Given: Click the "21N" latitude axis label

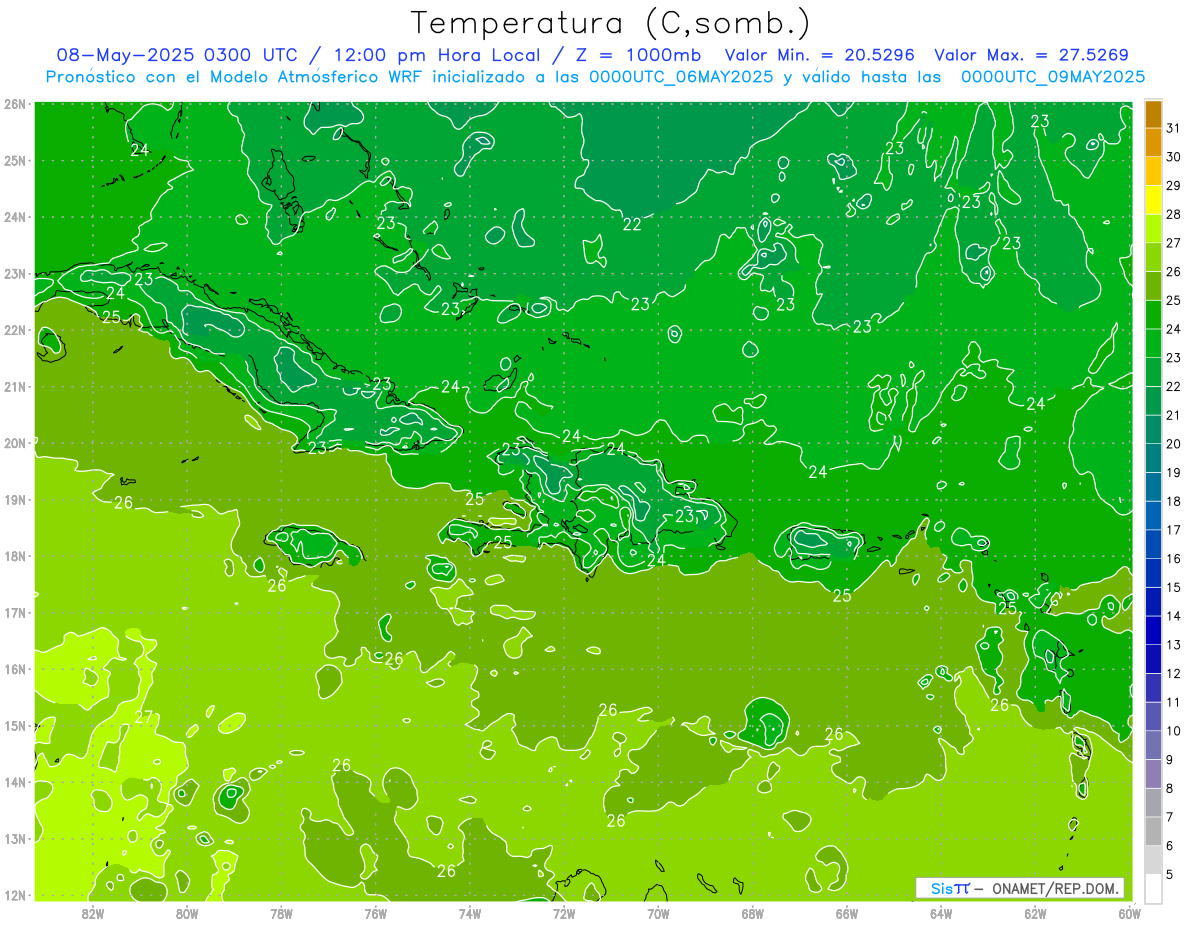Looking at the screenshot, I should click(15, 387).
